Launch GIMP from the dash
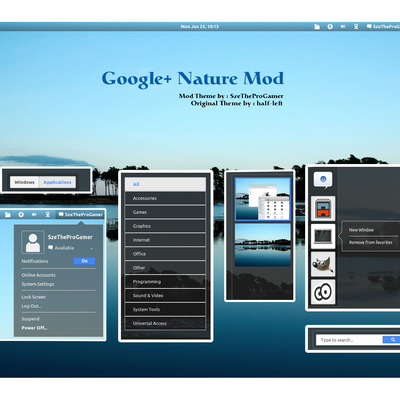Viewport: 400px width, 400px height. (323, 264)
